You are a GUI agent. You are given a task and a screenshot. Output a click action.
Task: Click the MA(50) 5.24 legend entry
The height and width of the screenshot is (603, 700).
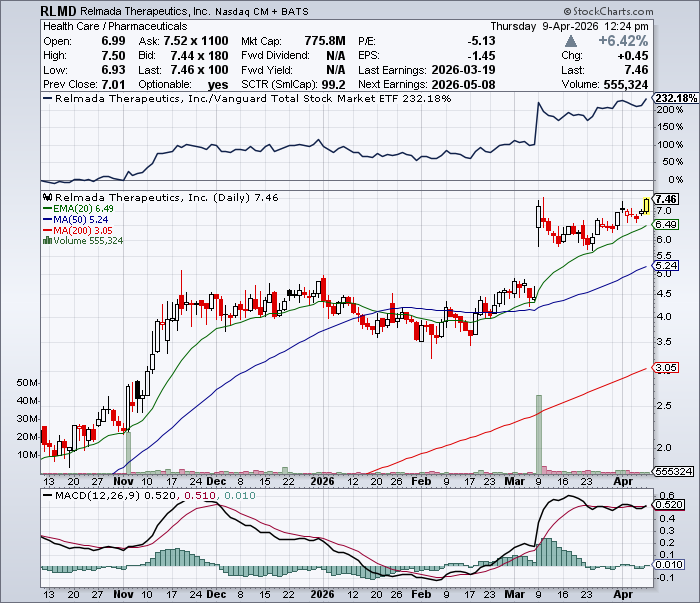pyautogui.click(x=75, y=220)
